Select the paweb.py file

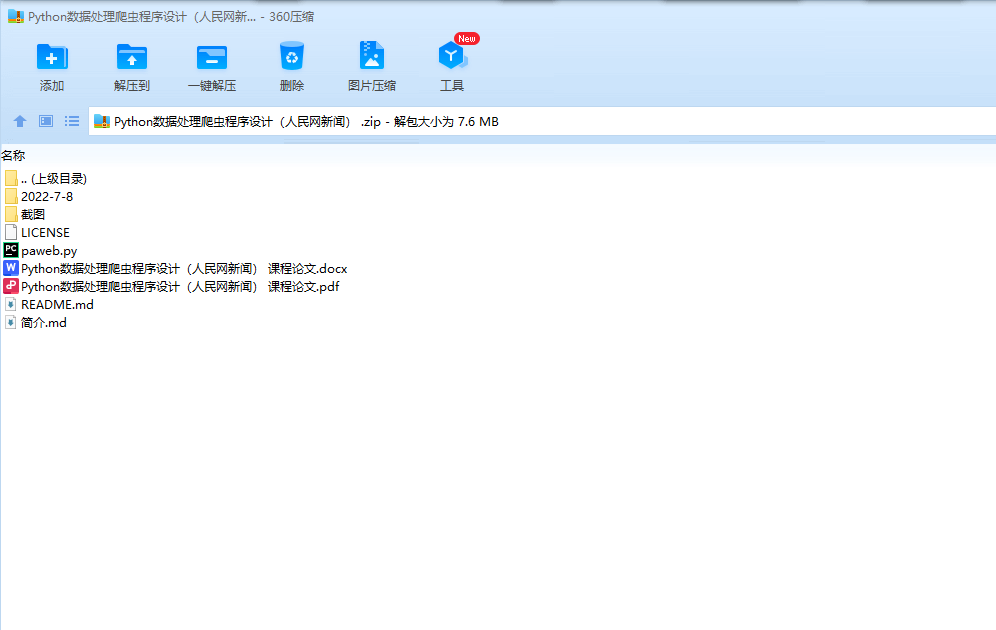[41, 251]
